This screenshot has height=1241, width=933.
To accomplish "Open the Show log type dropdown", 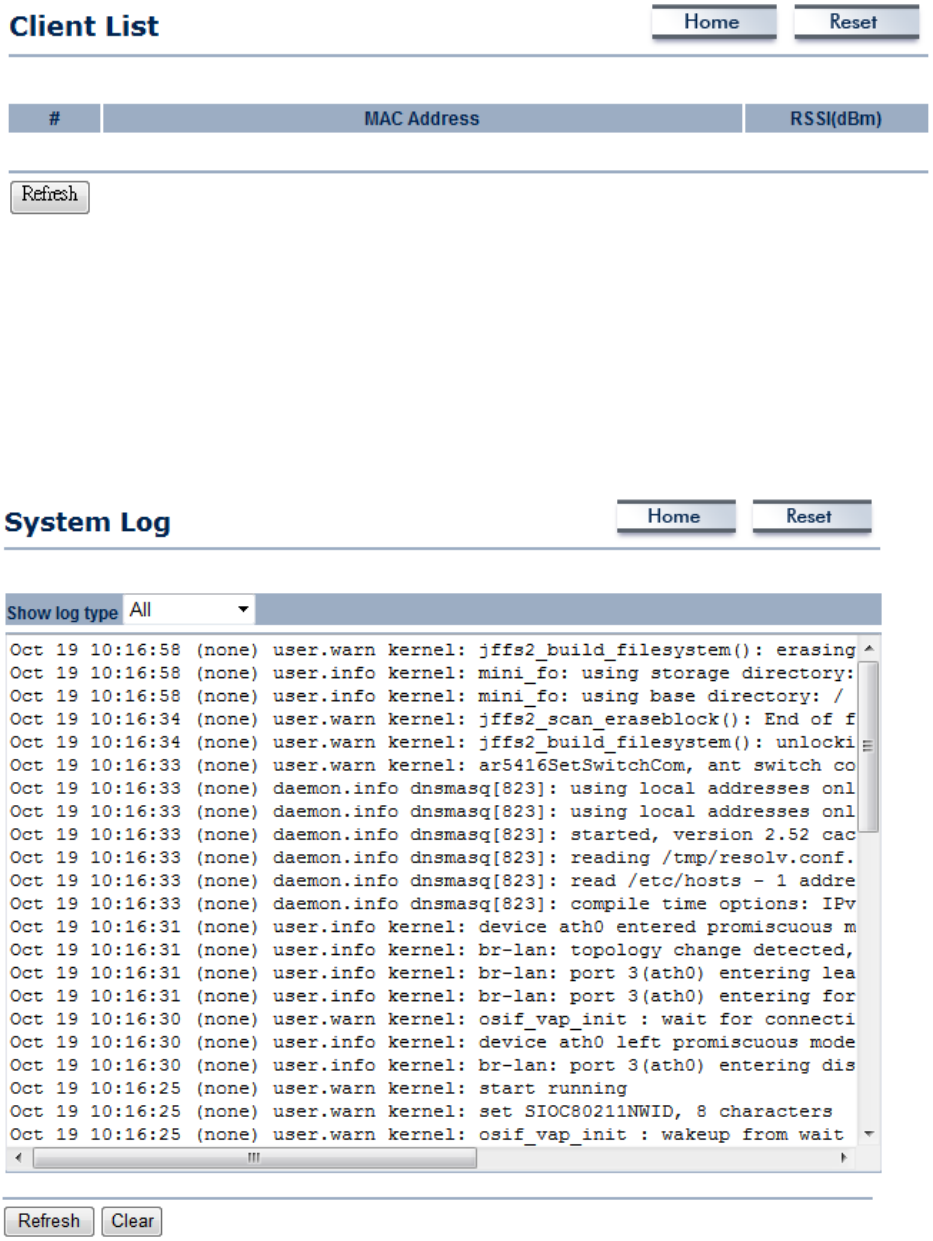I will coord(189,609).
